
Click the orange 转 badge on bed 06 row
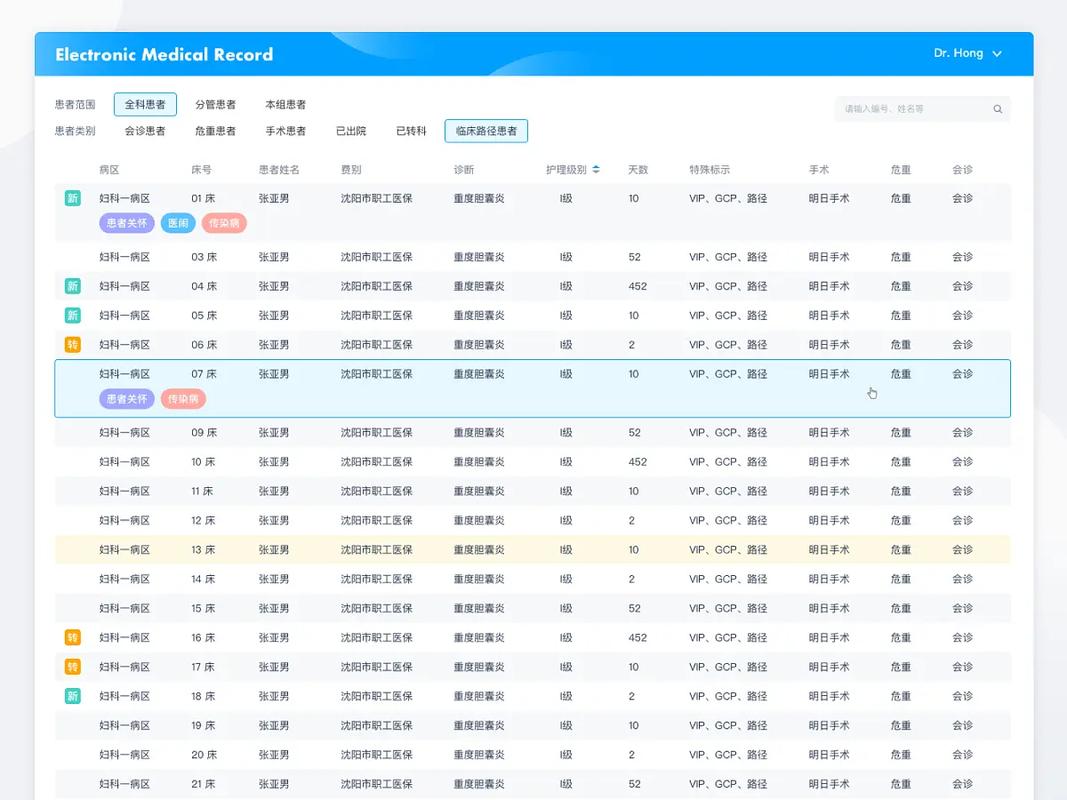(72, 345)
